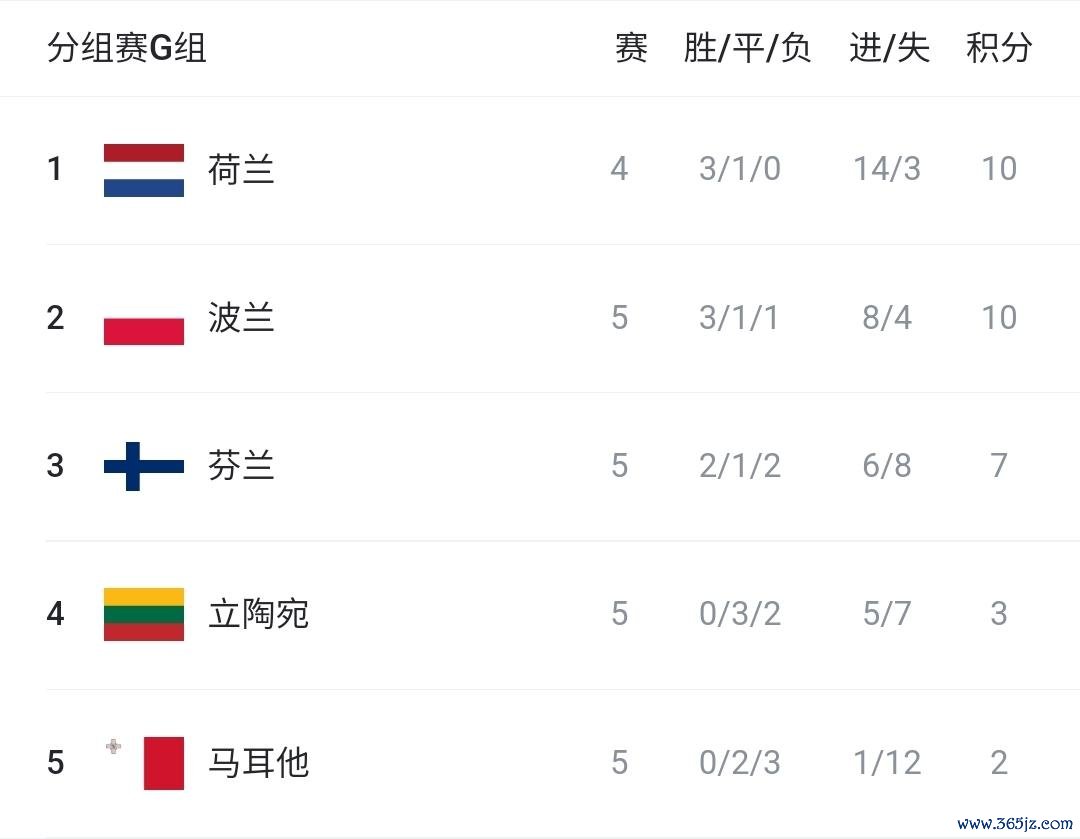
Task: Select the 马耳他 team name
Action: point(258,763)
